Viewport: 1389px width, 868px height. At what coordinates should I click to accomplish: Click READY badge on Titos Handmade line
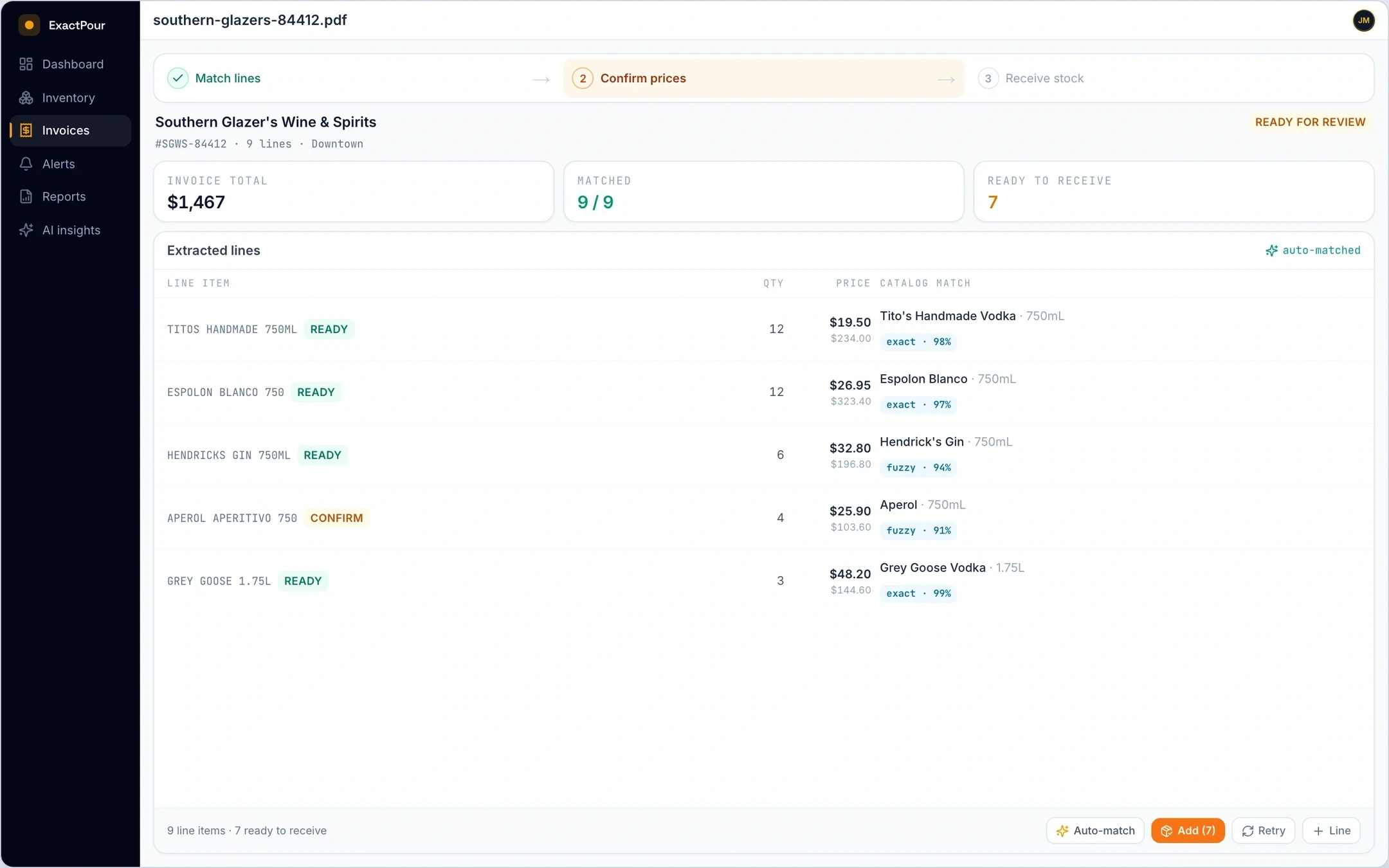[329, 329]
